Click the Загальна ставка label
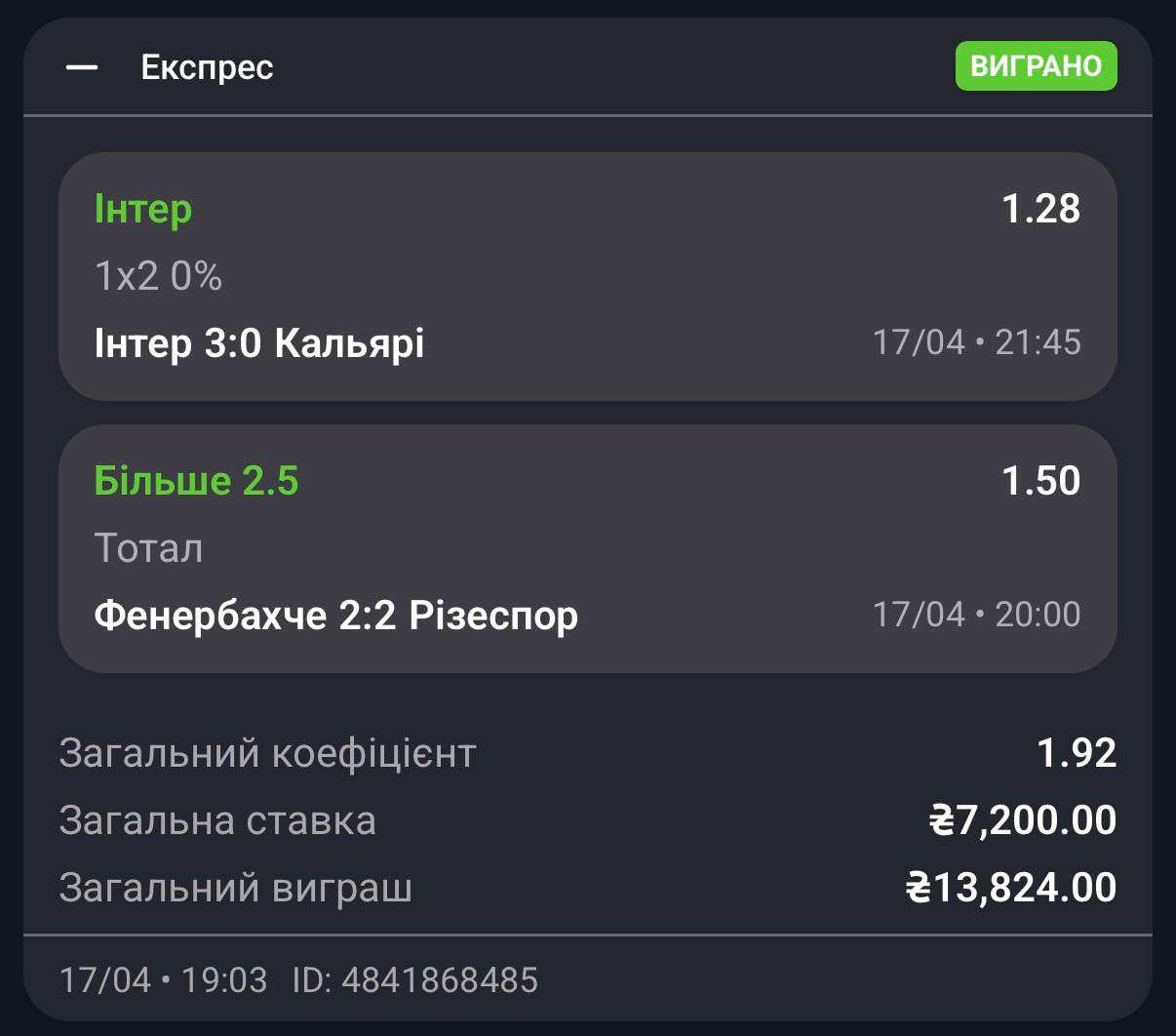Screen dimensions: 1176x1036 click(217, 820)
